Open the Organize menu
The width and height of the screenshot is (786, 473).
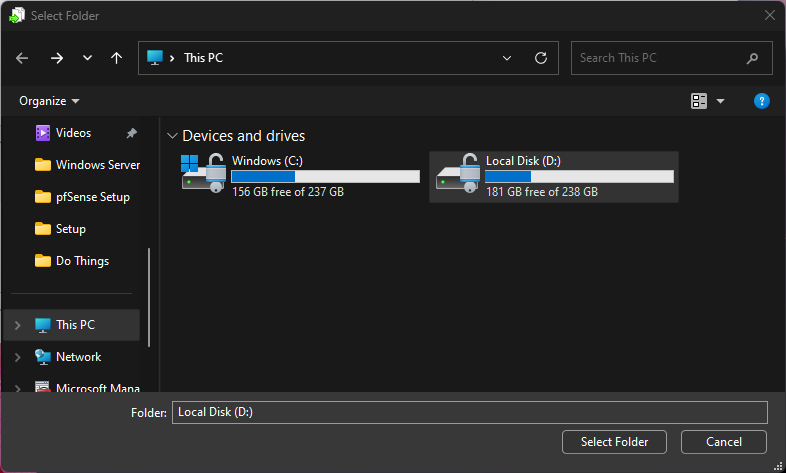pyautogui.click(x=49, y=101)
